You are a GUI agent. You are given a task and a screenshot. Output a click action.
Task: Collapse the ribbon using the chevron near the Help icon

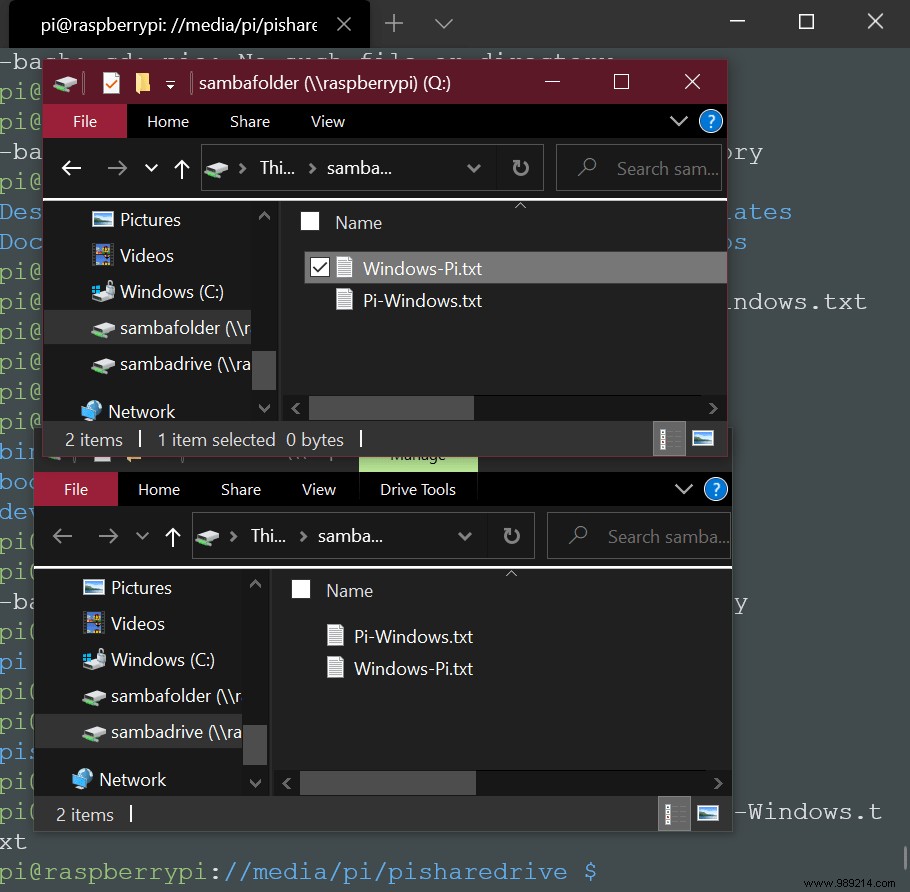[x=679, y=121]
